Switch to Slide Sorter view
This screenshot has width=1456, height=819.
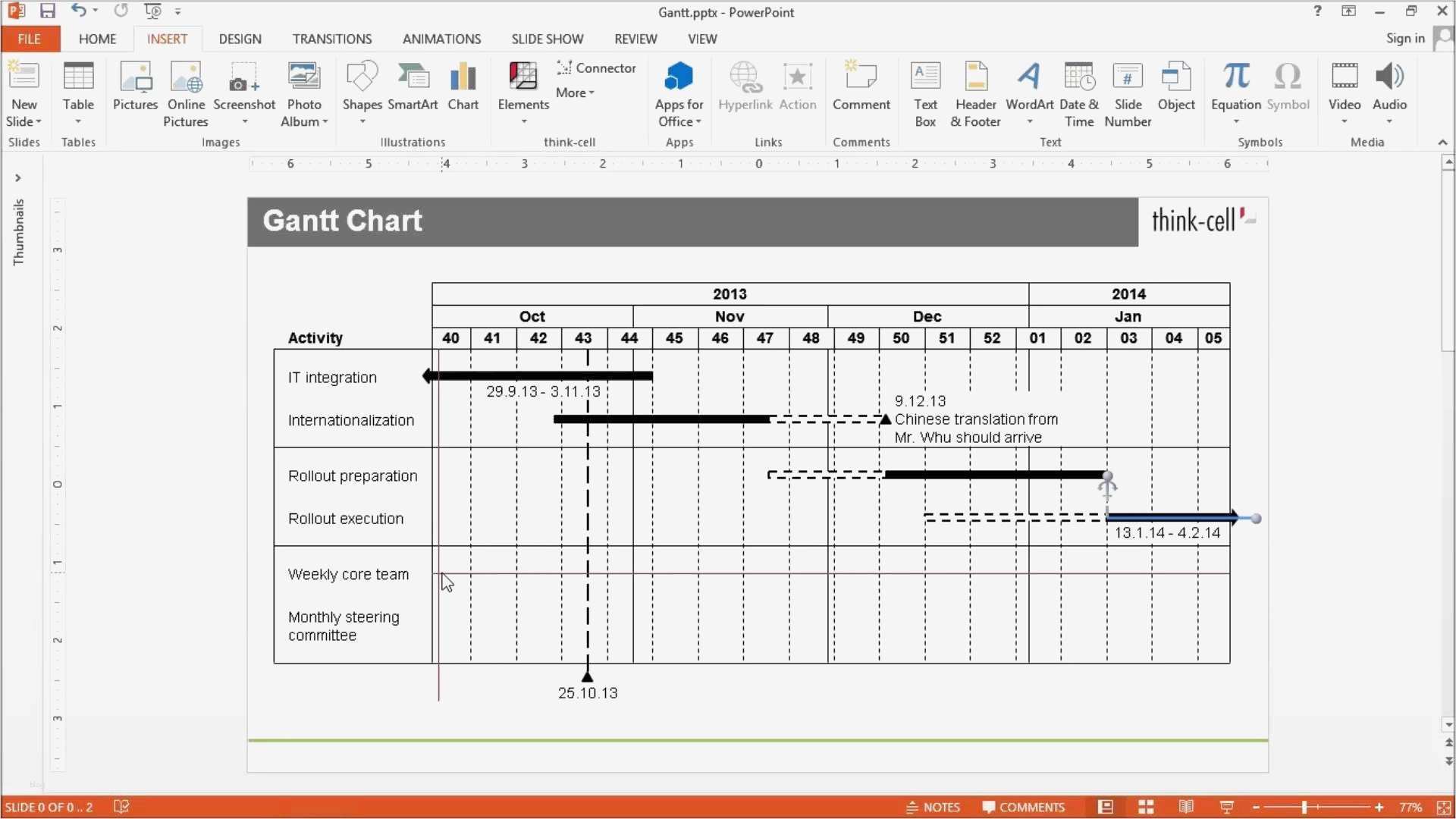[x=1146, y=807]
